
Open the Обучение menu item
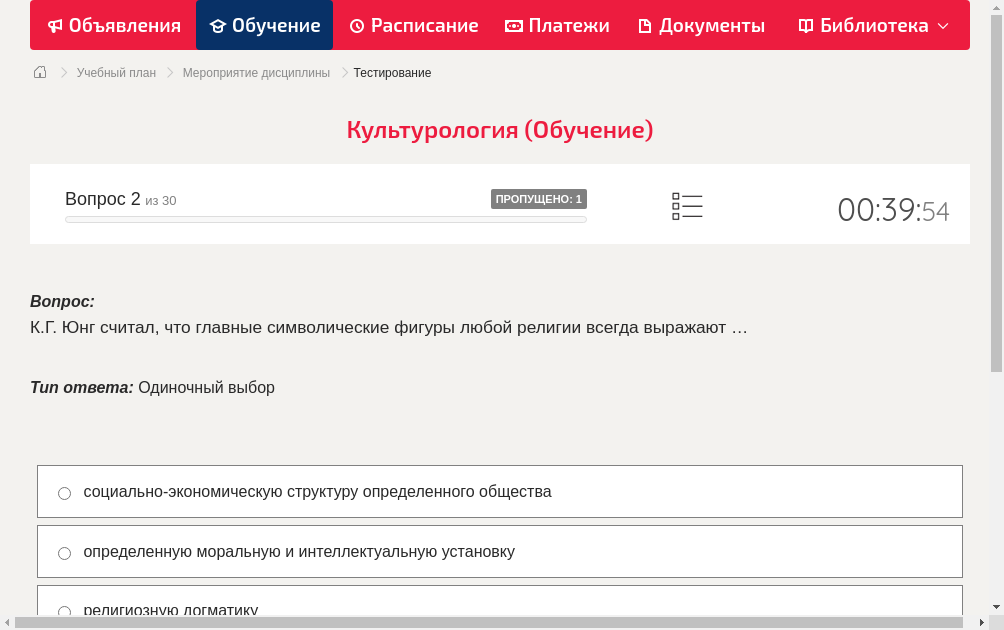coord(264,25)
